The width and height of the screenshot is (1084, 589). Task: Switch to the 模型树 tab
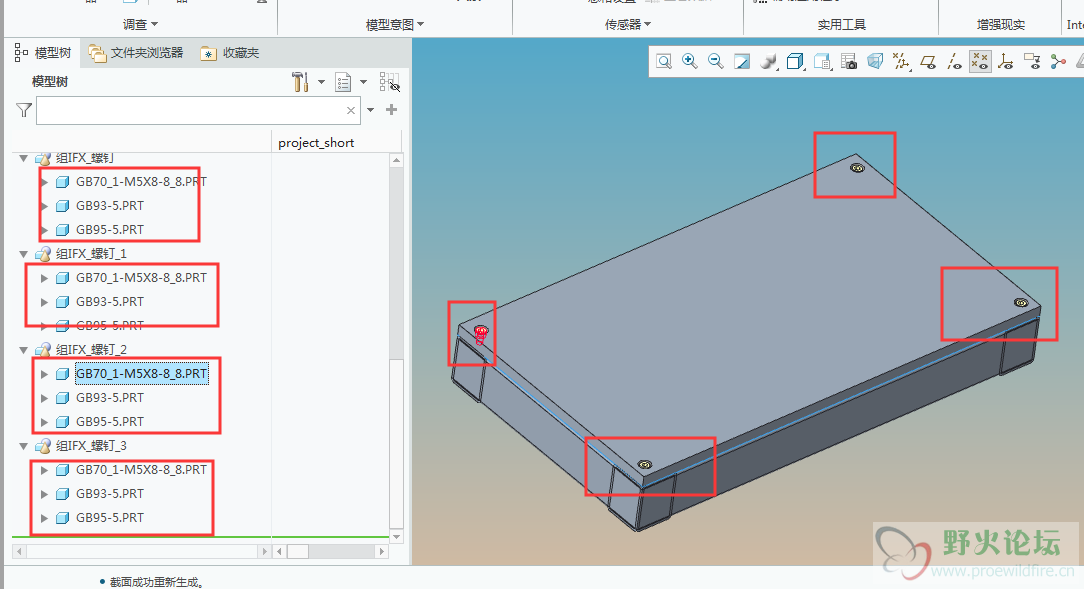43,53
